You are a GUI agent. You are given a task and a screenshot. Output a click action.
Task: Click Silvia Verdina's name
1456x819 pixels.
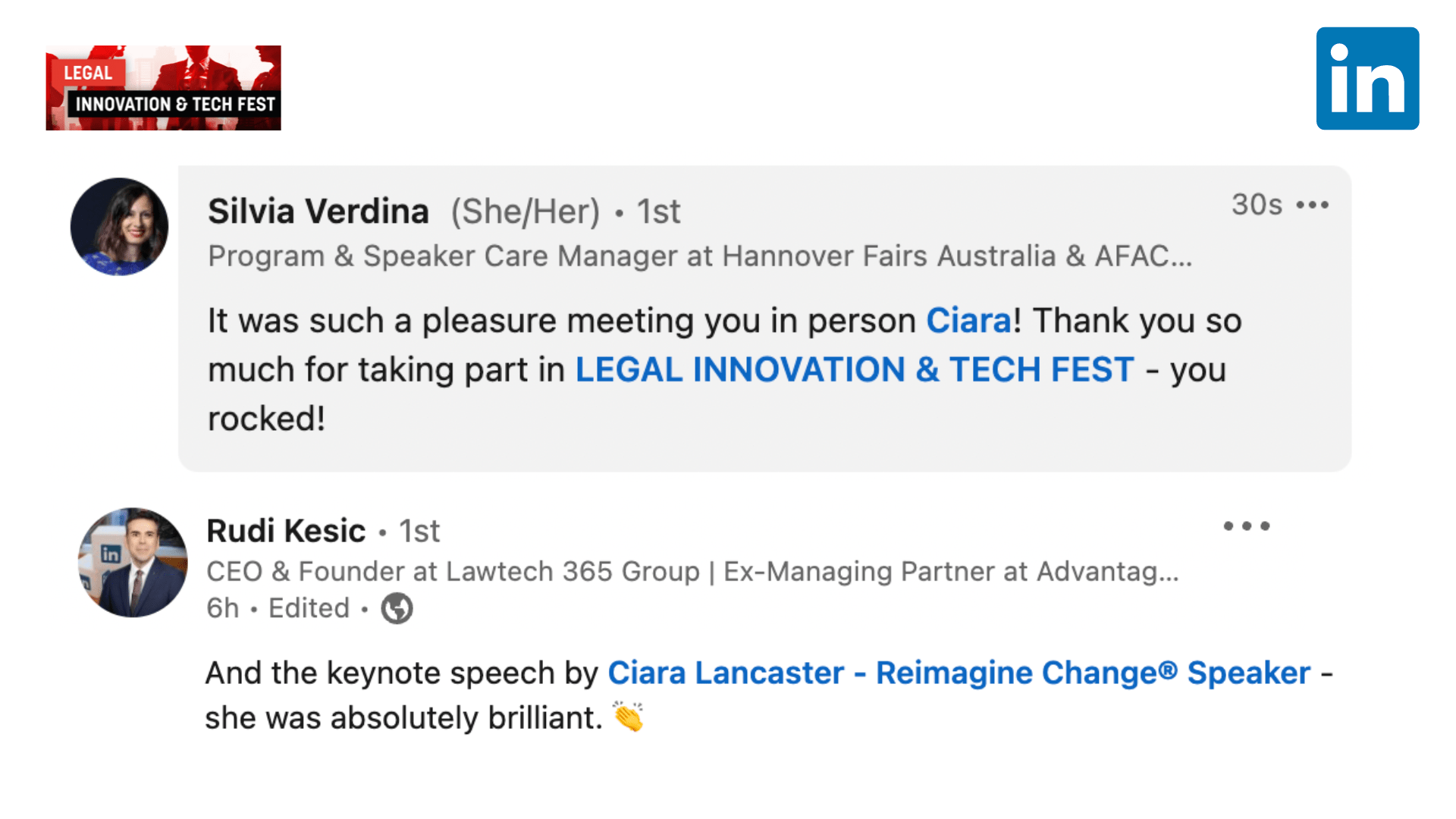point(318,211)
